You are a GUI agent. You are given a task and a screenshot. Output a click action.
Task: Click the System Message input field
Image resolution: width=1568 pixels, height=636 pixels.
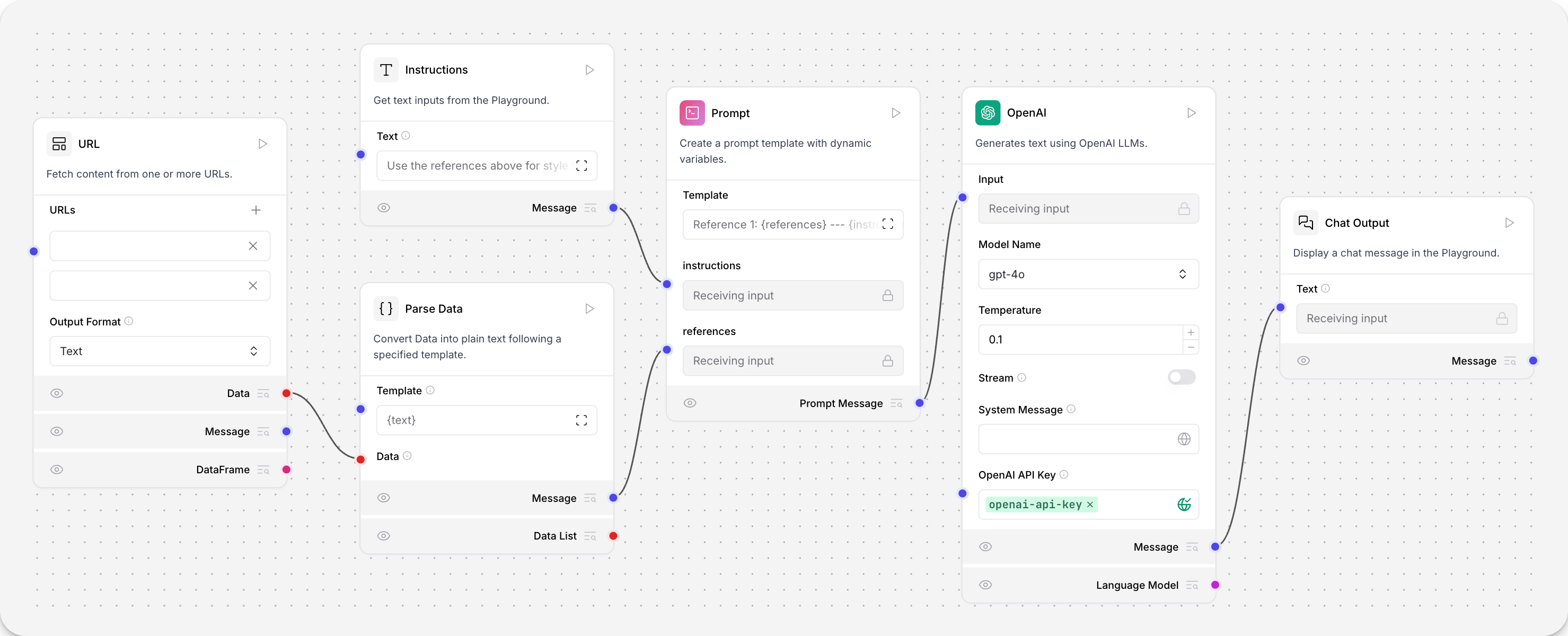[1088, 439]
